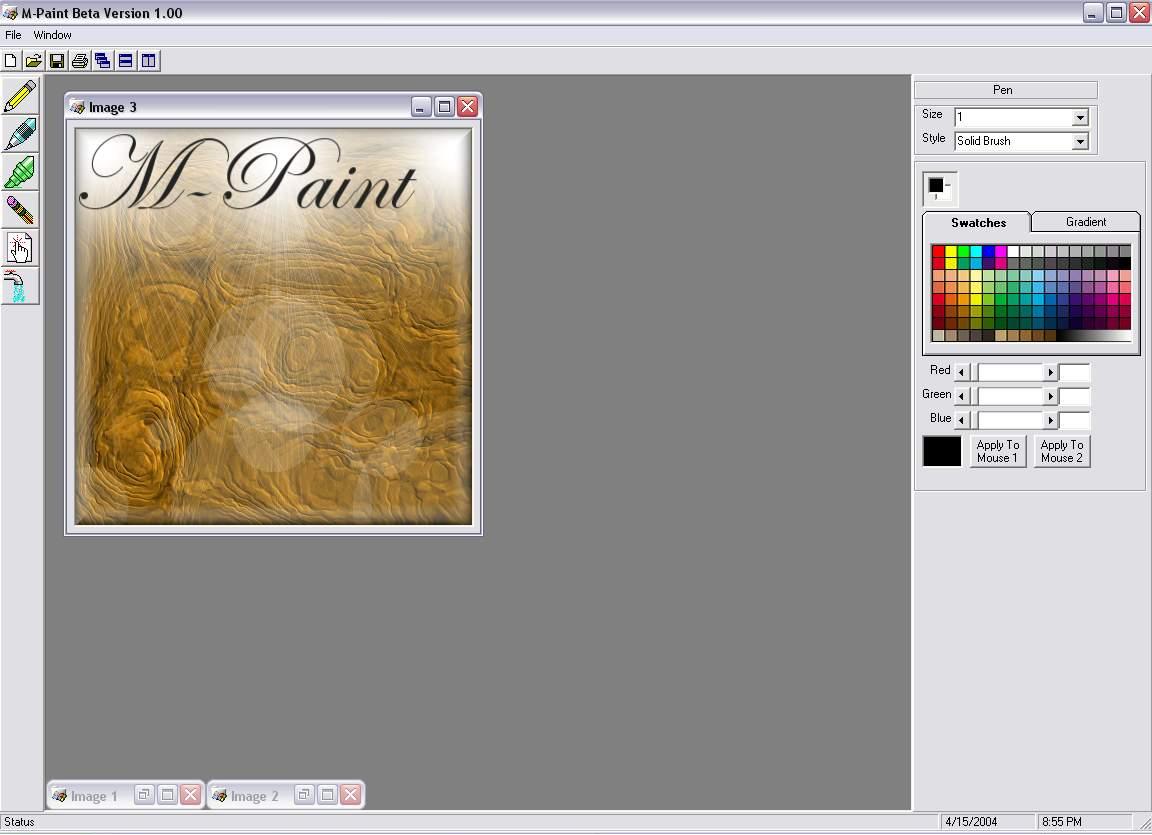Pick the Eraser tool with pink tip
This screenshot has height=835, width=1152.
[x=20, y=210]
